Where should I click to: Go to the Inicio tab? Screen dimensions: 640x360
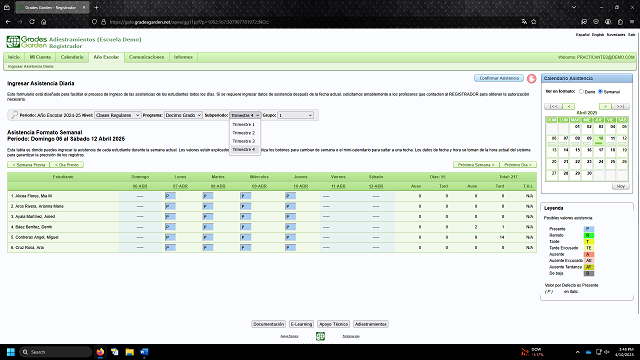[x=14, y=57]
